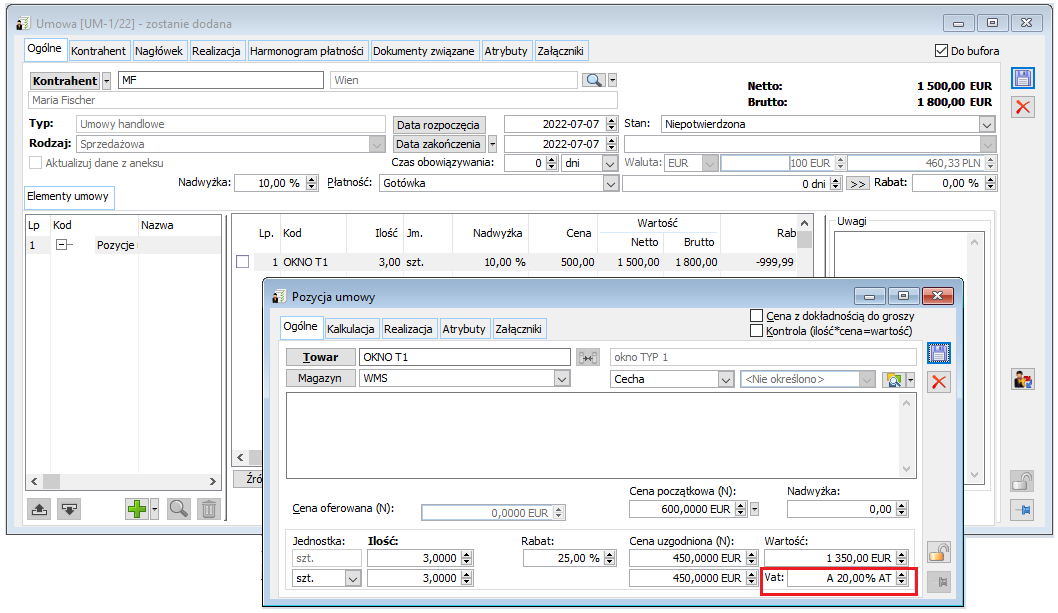
Task: Open dropdown arrow next to Cena początkowa stepper
Action: [754, 509]
